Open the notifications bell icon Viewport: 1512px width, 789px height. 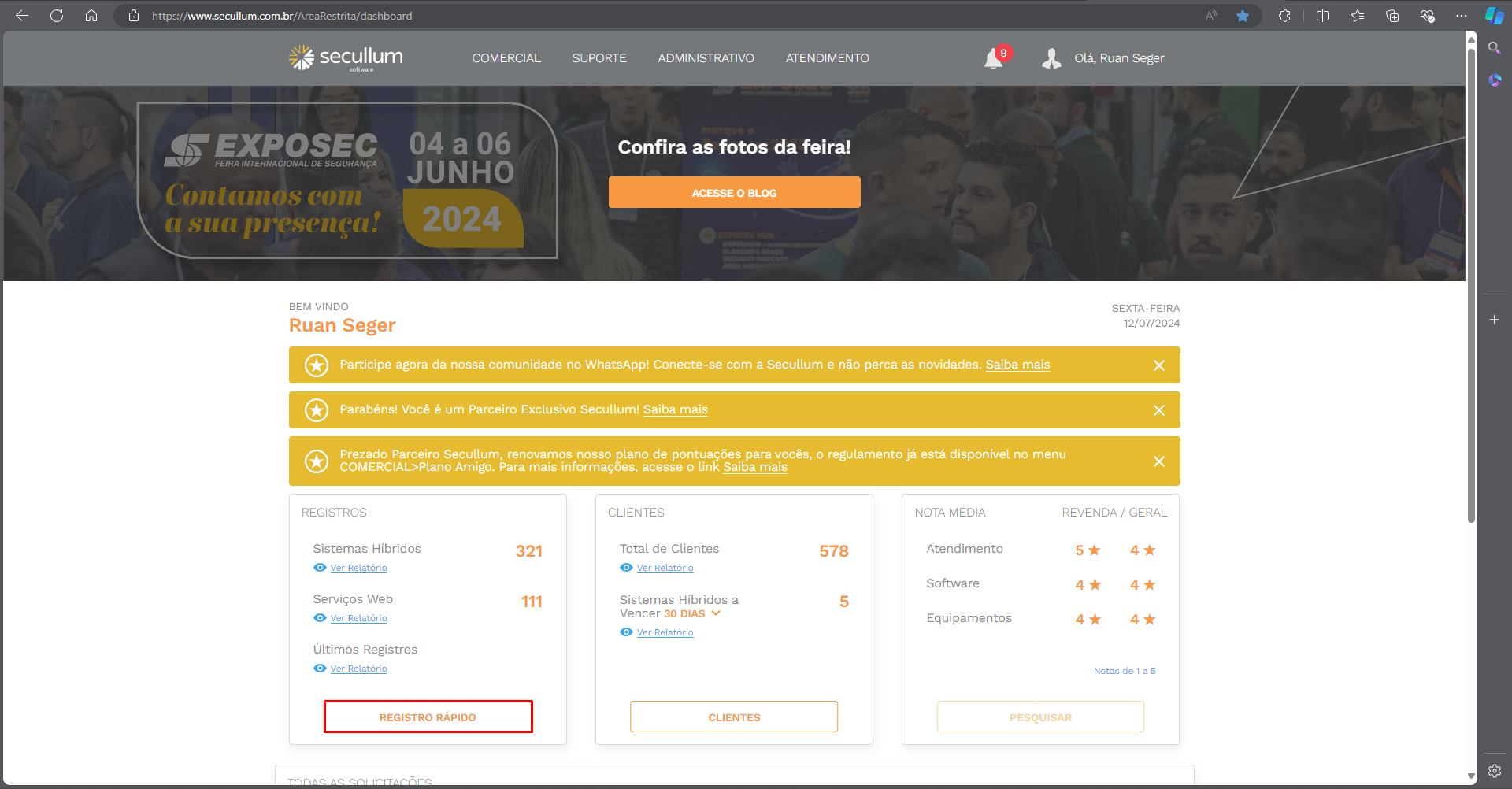pyautogui.click(x=994, y=59)
